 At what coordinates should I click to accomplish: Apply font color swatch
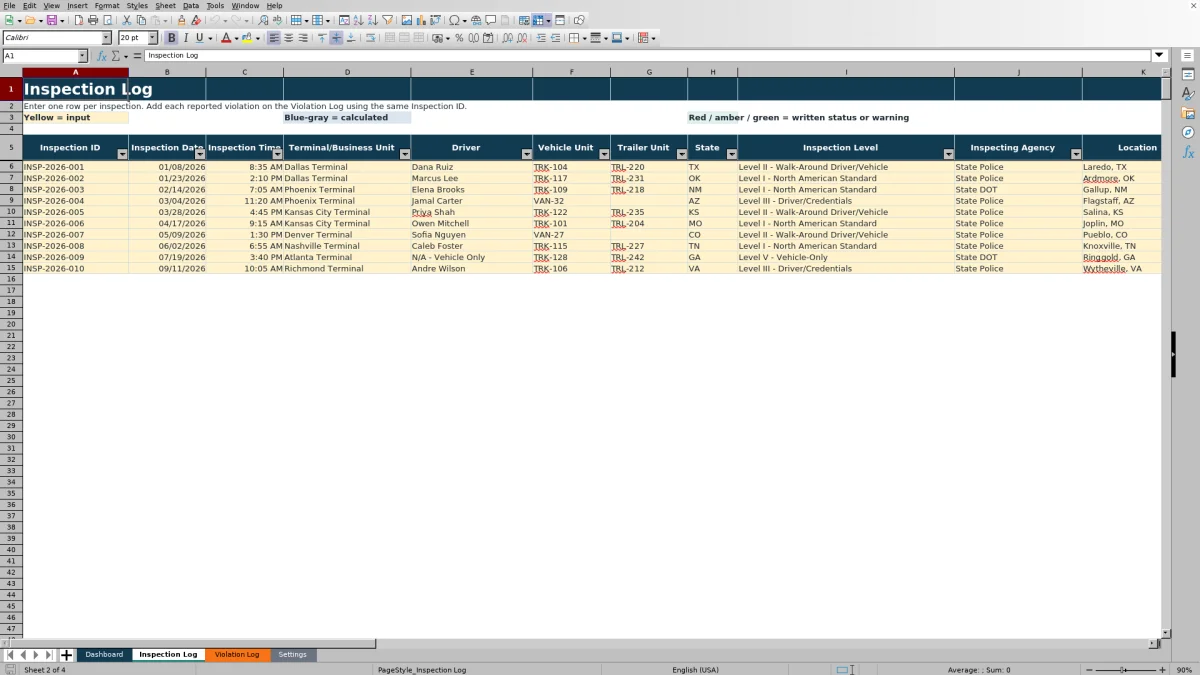(x=226, y=38)
